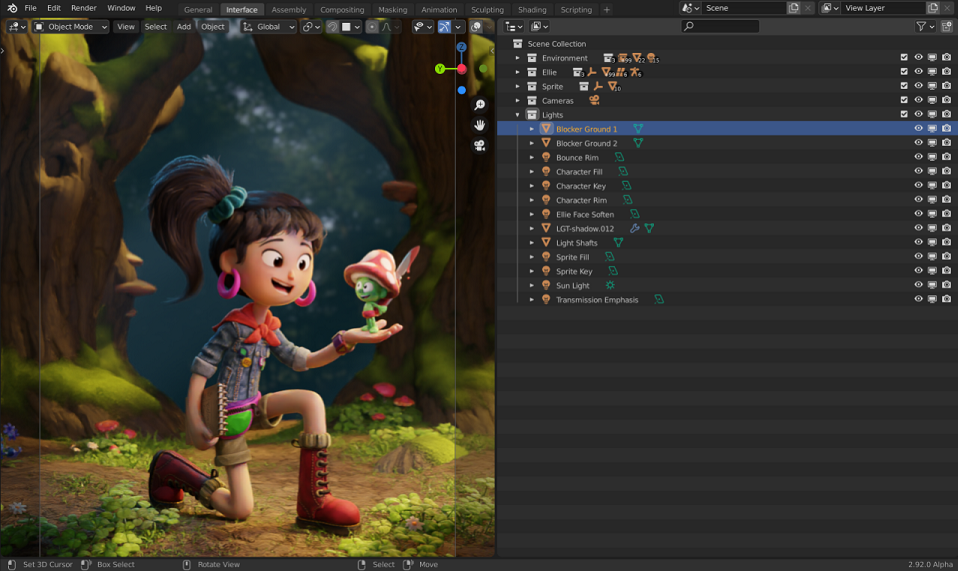Toggle the viewport gizmos button
Screen dimensions: 958x571
(x=444, y=27)
